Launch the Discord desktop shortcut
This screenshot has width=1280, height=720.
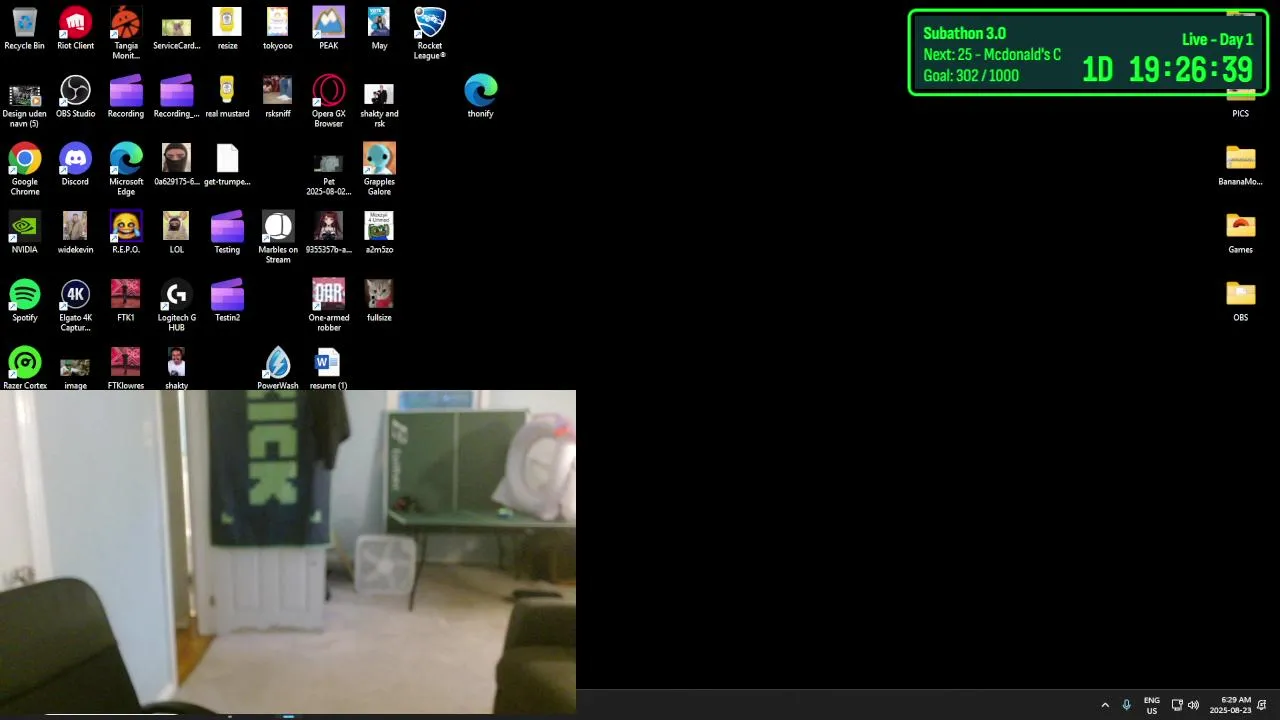coord(75,165)
